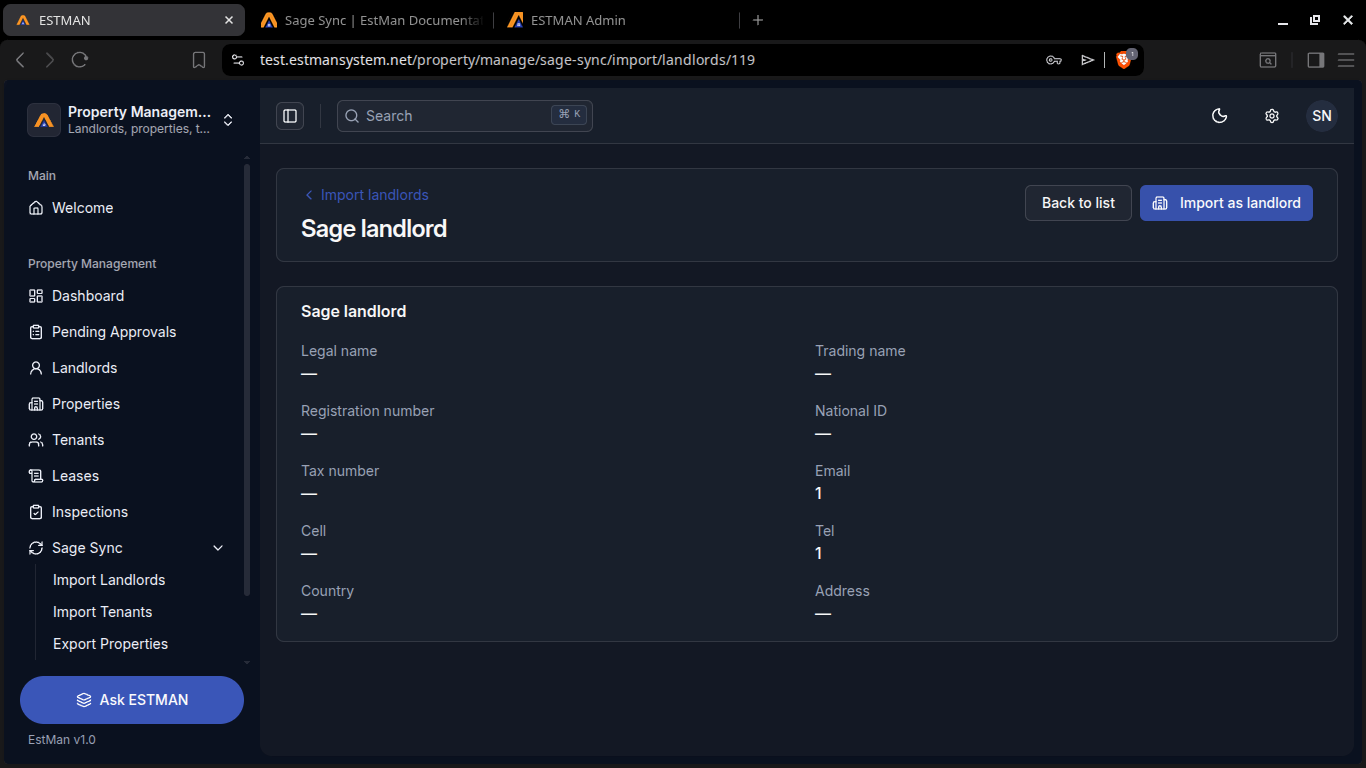Open settings via the gear icon
Image resolution: width=1366 pixels, height=768 pixels.
point(1272,116)
